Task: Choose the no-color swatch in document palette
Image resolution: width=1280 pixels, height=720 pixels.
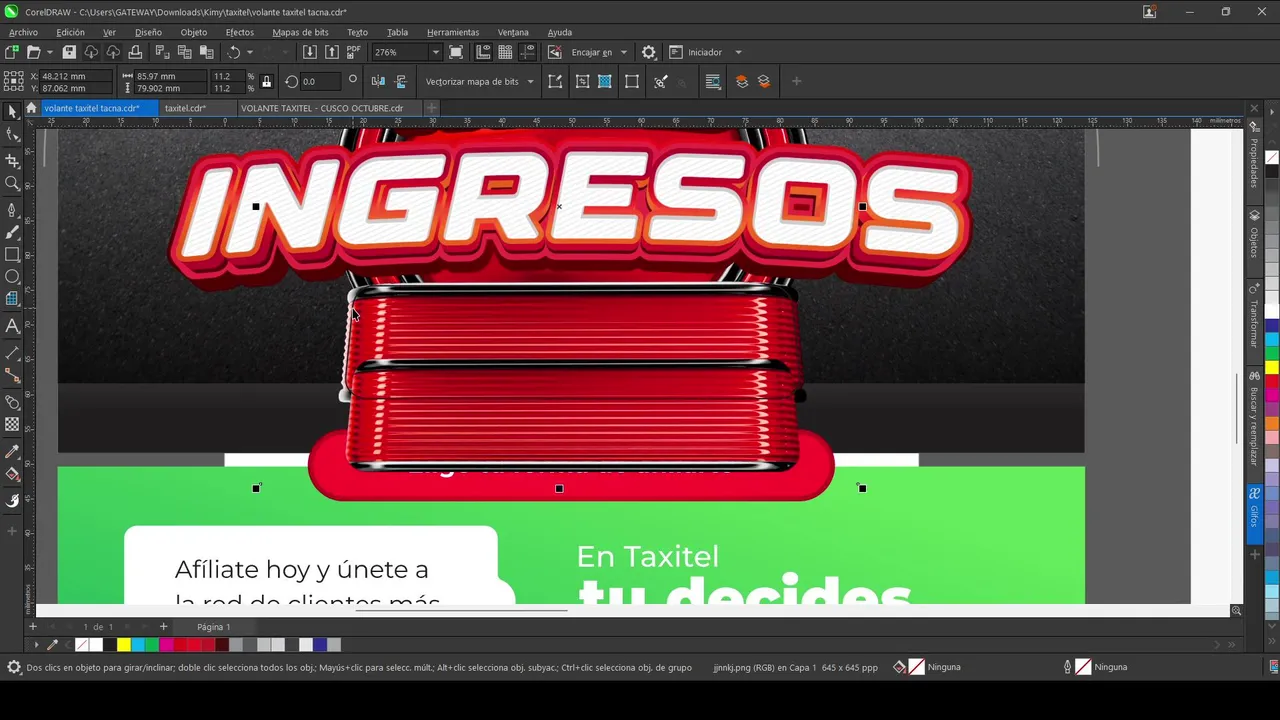Action: pyautogui.click(x=82, y=645)
